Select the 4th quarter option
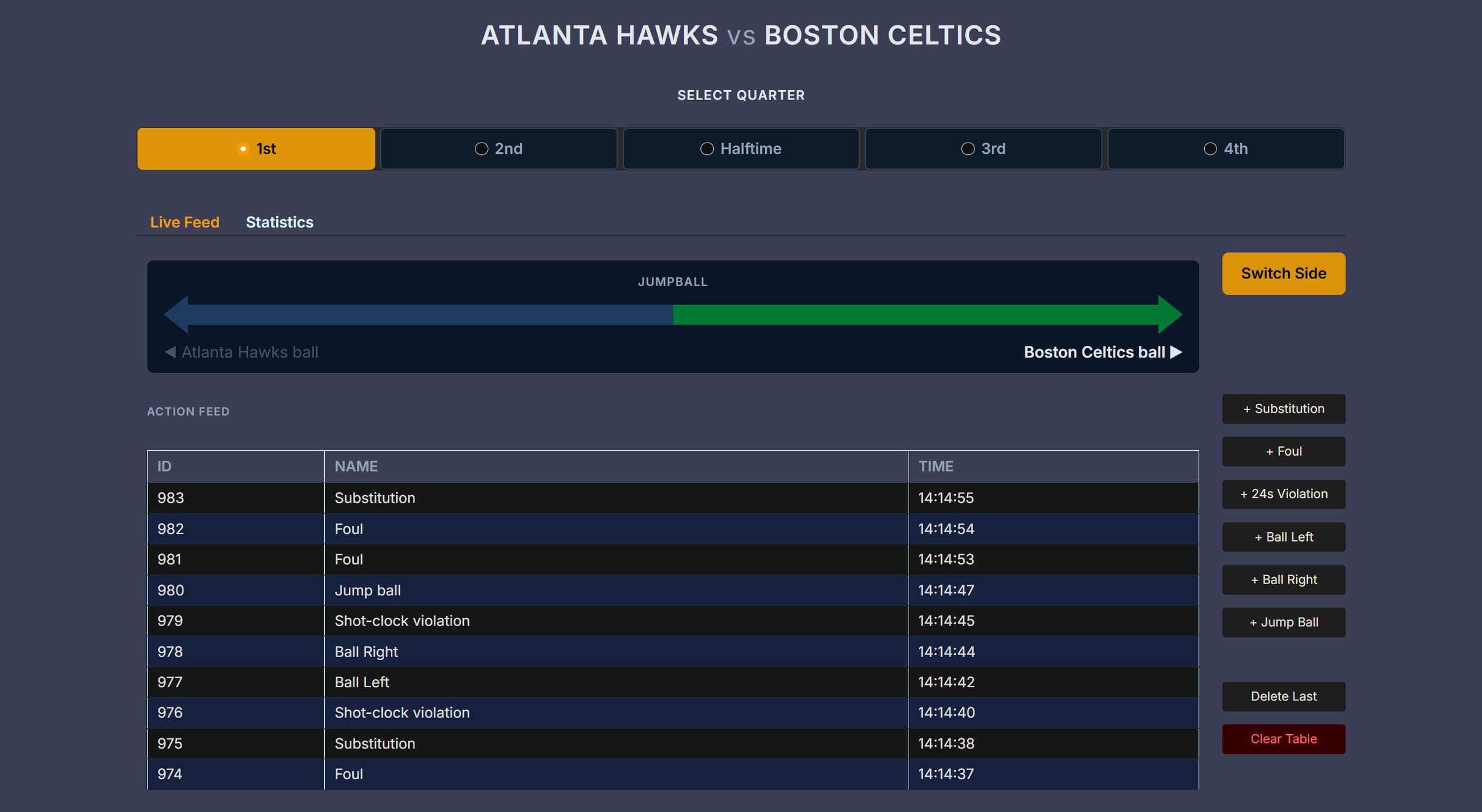The height and width of the screenshot is (812, 1482). coord(1226,149)
